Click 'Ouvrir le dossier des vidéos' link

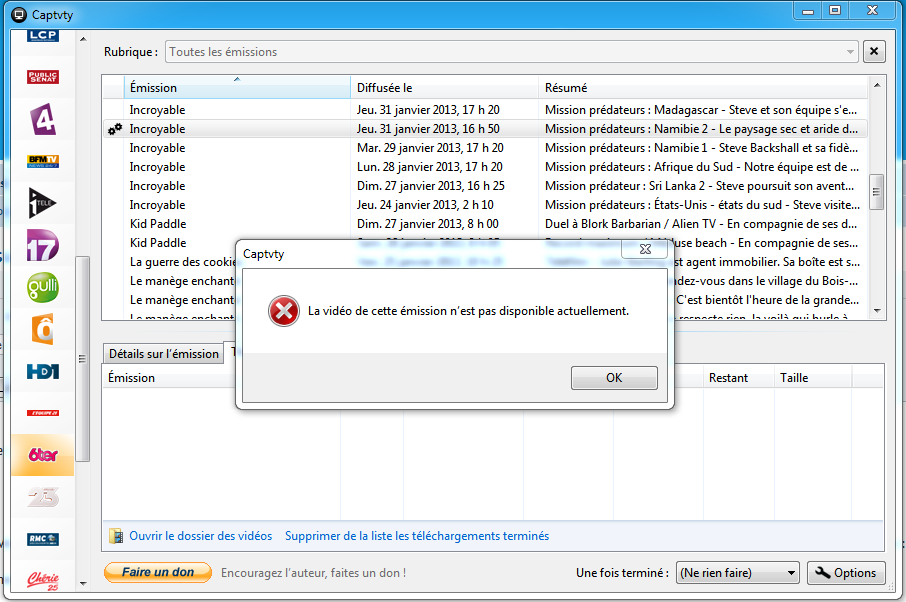(200, 536)
